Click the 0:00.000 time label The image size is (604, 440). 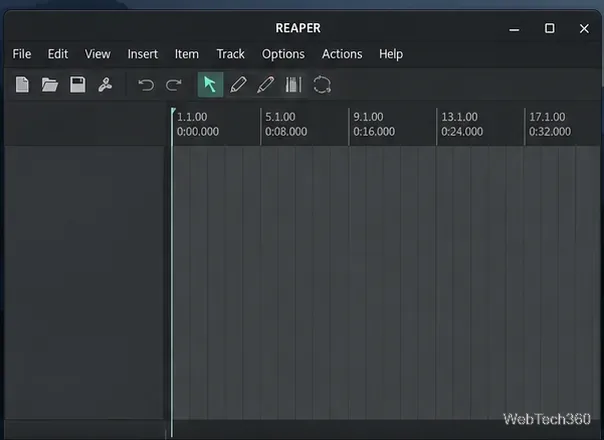coord(198,132)
